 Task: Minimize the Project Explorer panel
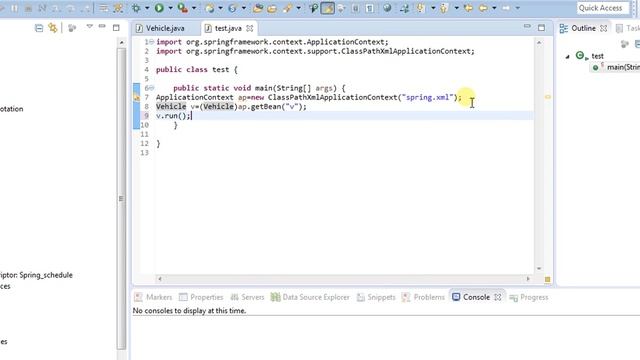102,27
